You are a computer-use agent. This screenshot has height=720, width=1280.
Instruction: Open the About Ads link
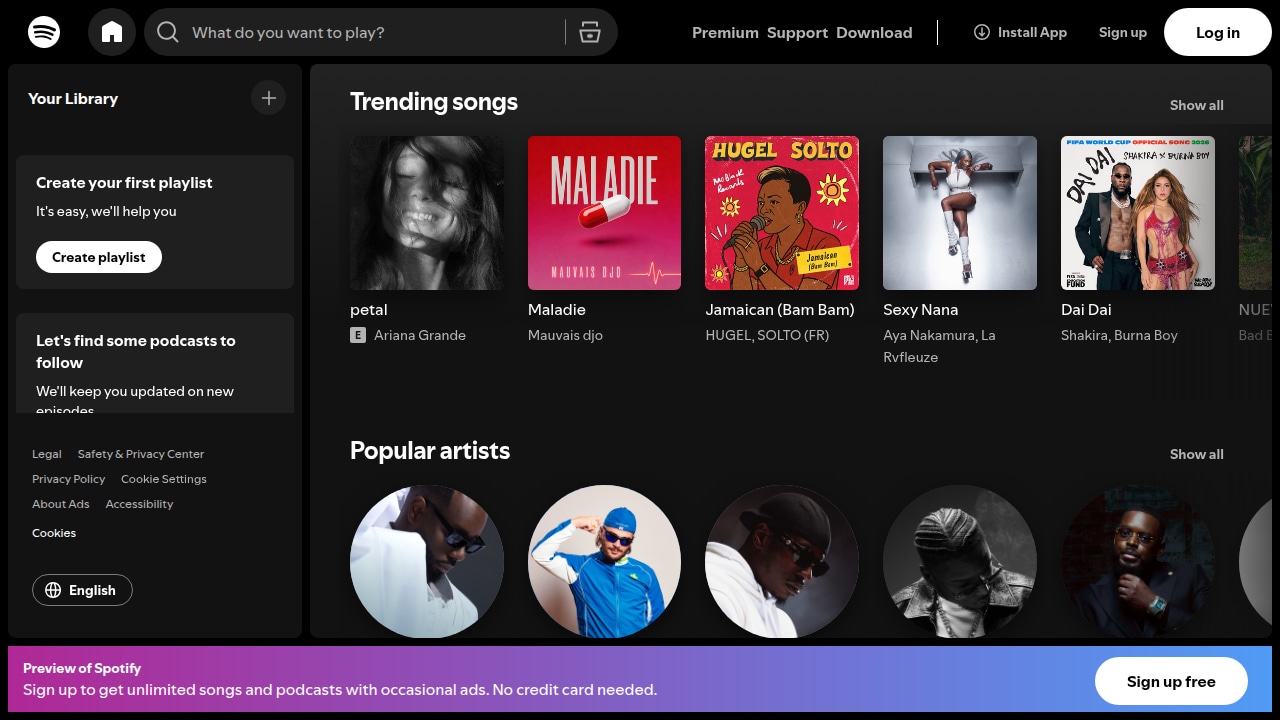61,504
